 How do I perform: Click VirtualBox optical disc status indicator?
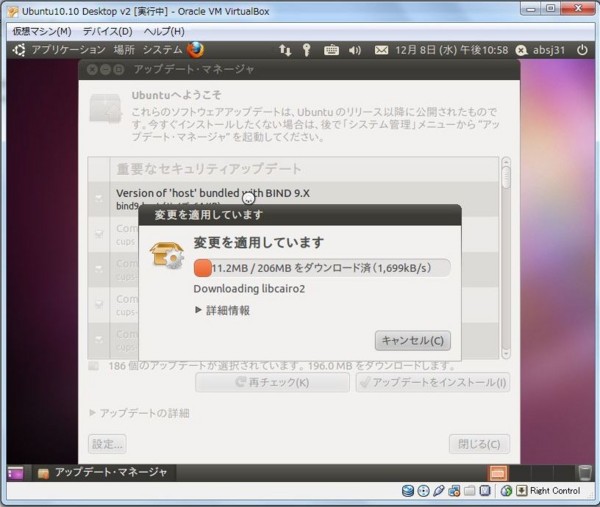423,491
